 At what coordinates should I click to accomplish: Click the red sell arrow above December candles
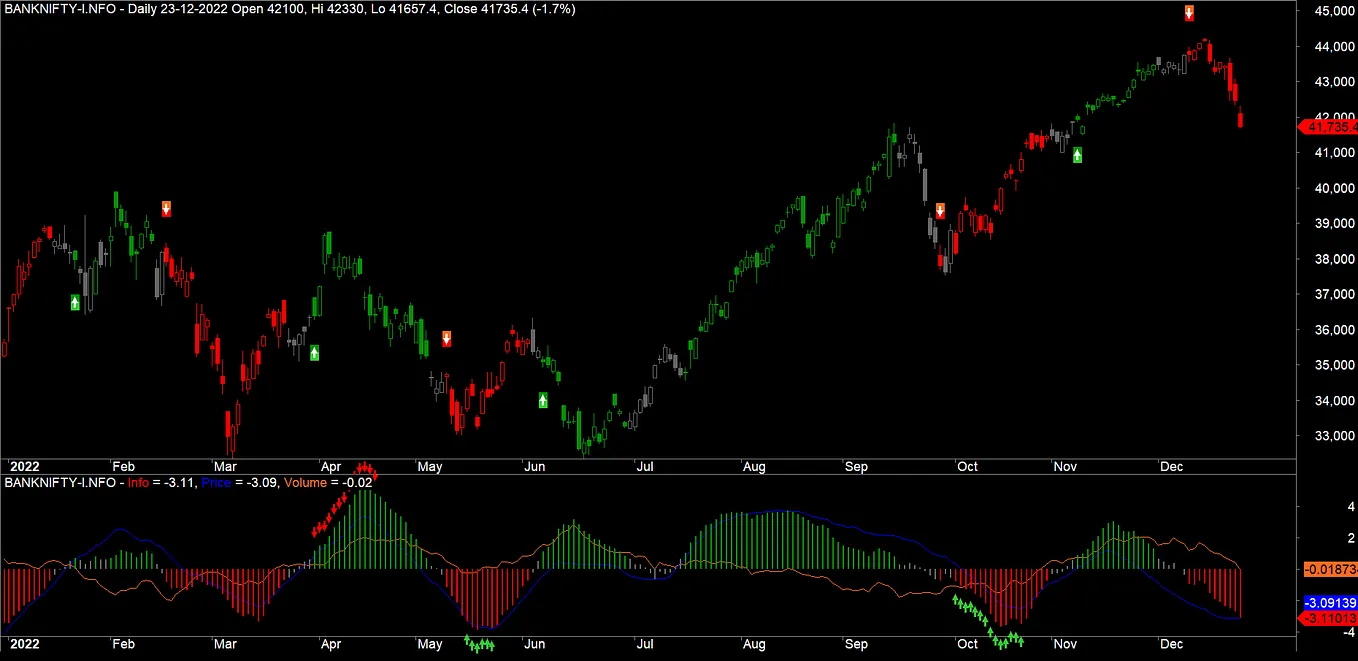pos(1189,13)
